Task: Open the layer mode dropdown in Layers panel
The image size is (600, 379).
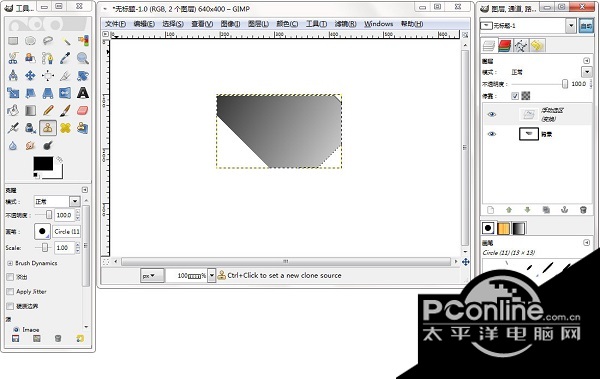Action: click(587, 72)
